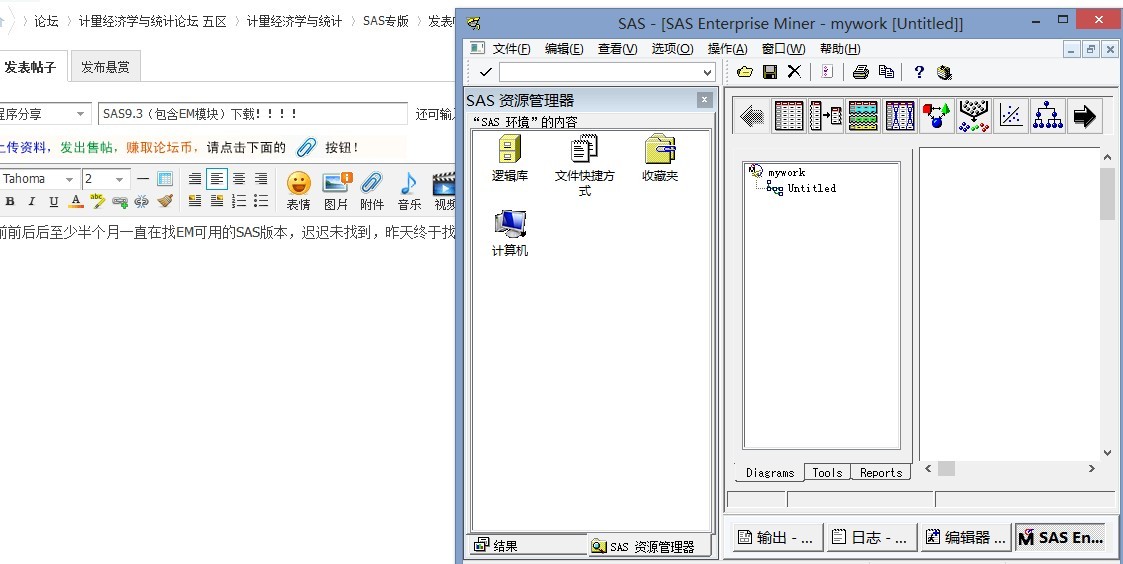This screenshot has width=1123, height=564.
Task: Select the Untitled diagram tree item
Action: 811,188
